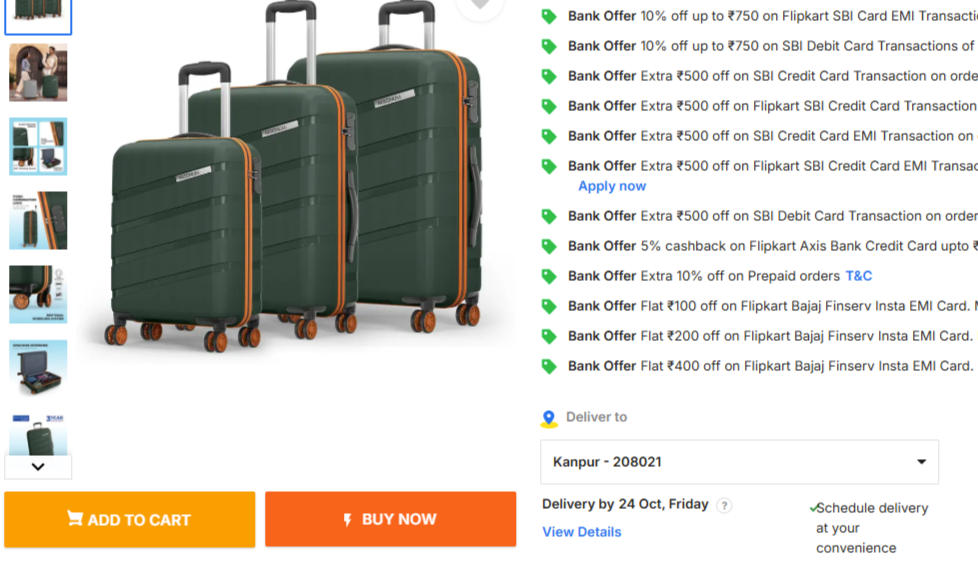
Task: Click the wishlist heart icon on product image
Action: 480,5
